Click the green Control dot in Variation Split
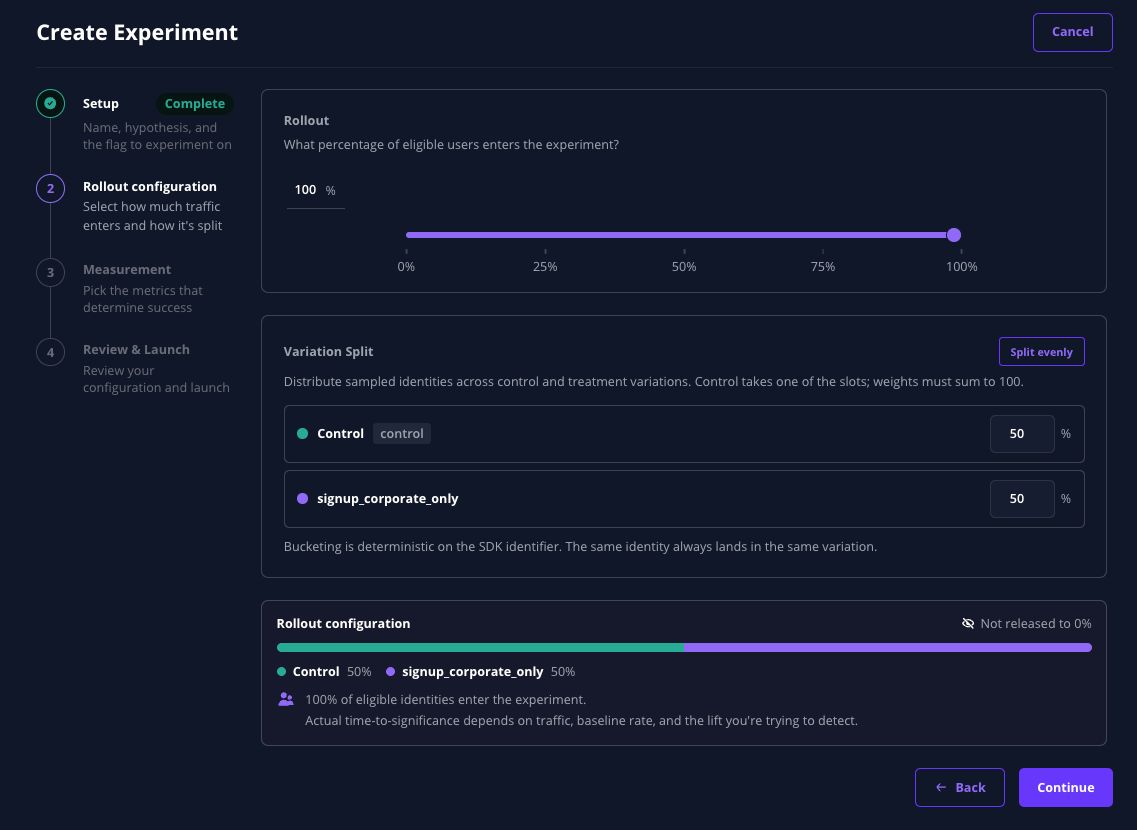 tap(302, 433)
